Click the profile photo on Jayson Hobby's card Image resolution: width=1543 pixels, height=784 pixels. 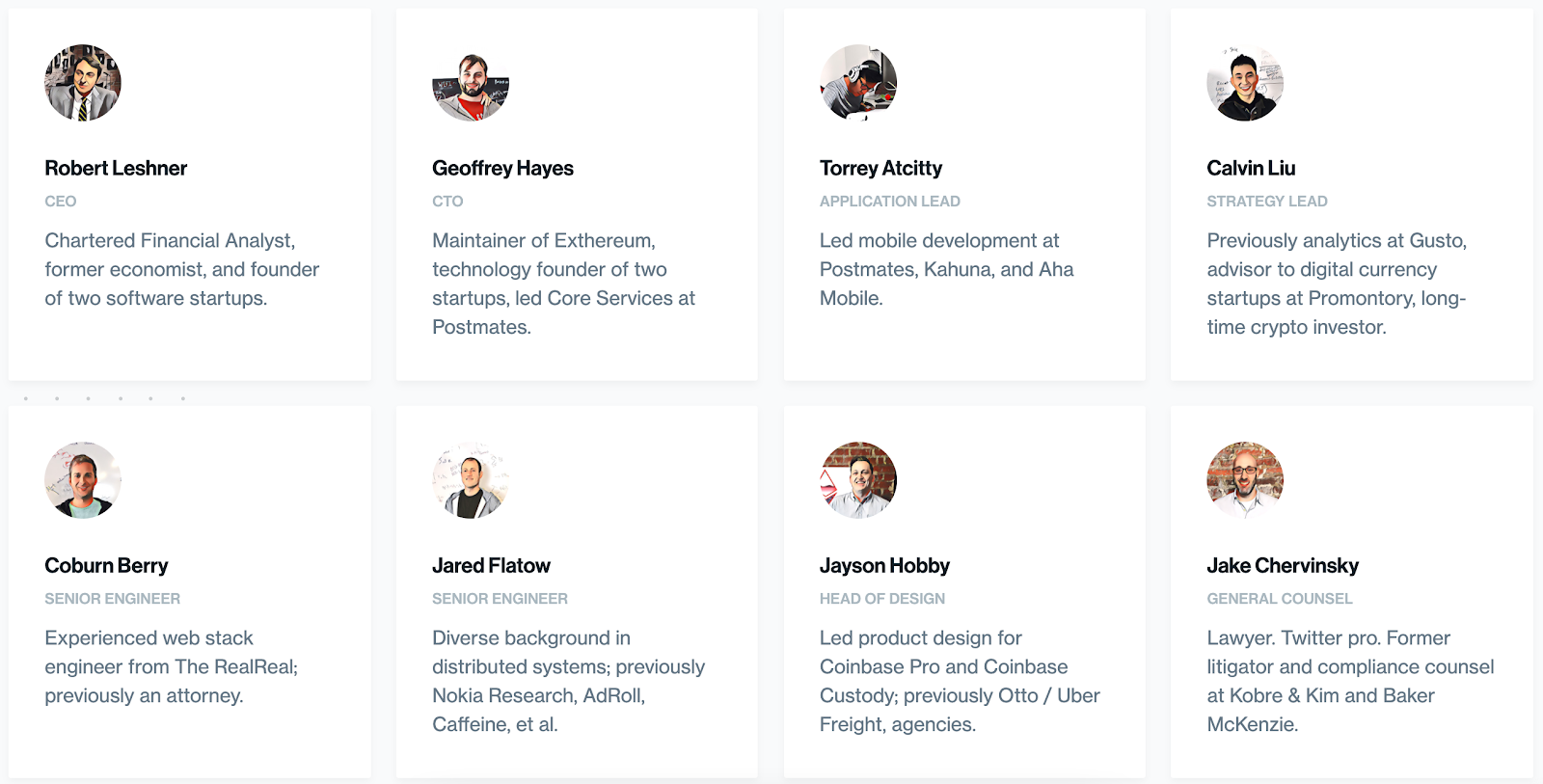(x=858, y=480)
